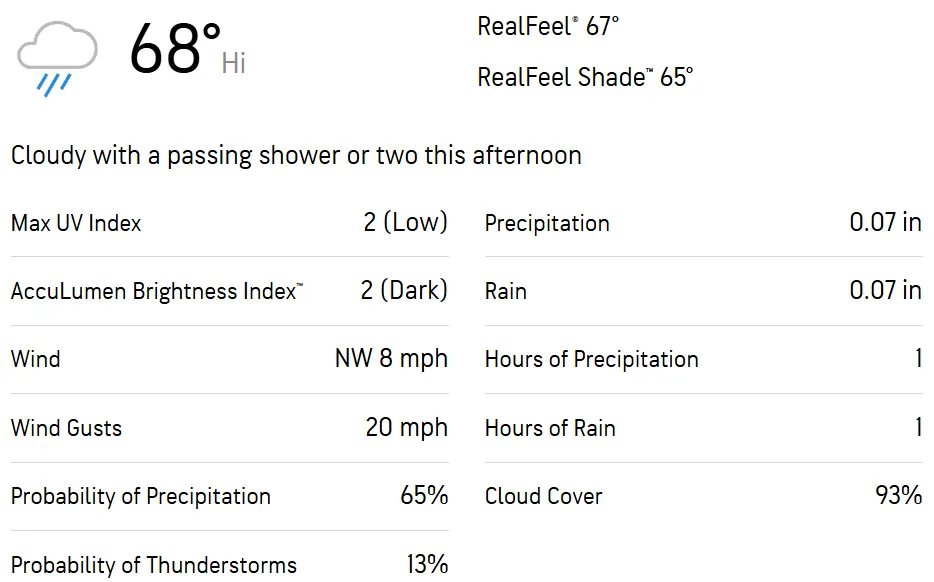
Task: Select the Hours of Precipitation label
Action: (591, 359)
